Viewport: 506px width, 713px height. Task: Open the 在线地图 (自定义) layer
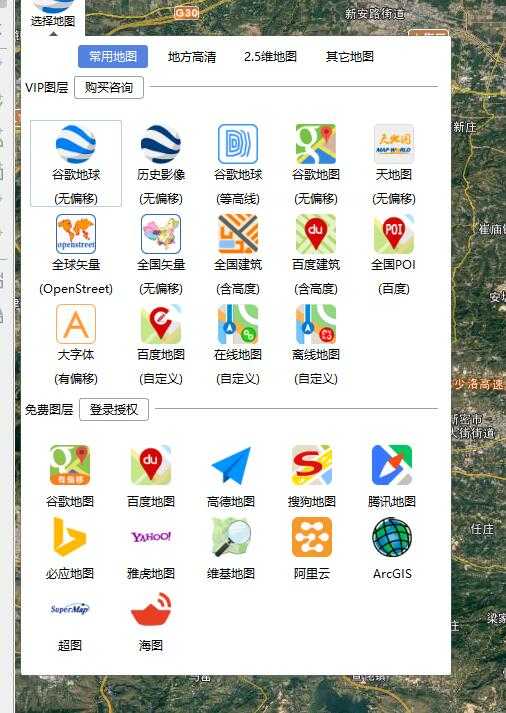coord(238,344)
